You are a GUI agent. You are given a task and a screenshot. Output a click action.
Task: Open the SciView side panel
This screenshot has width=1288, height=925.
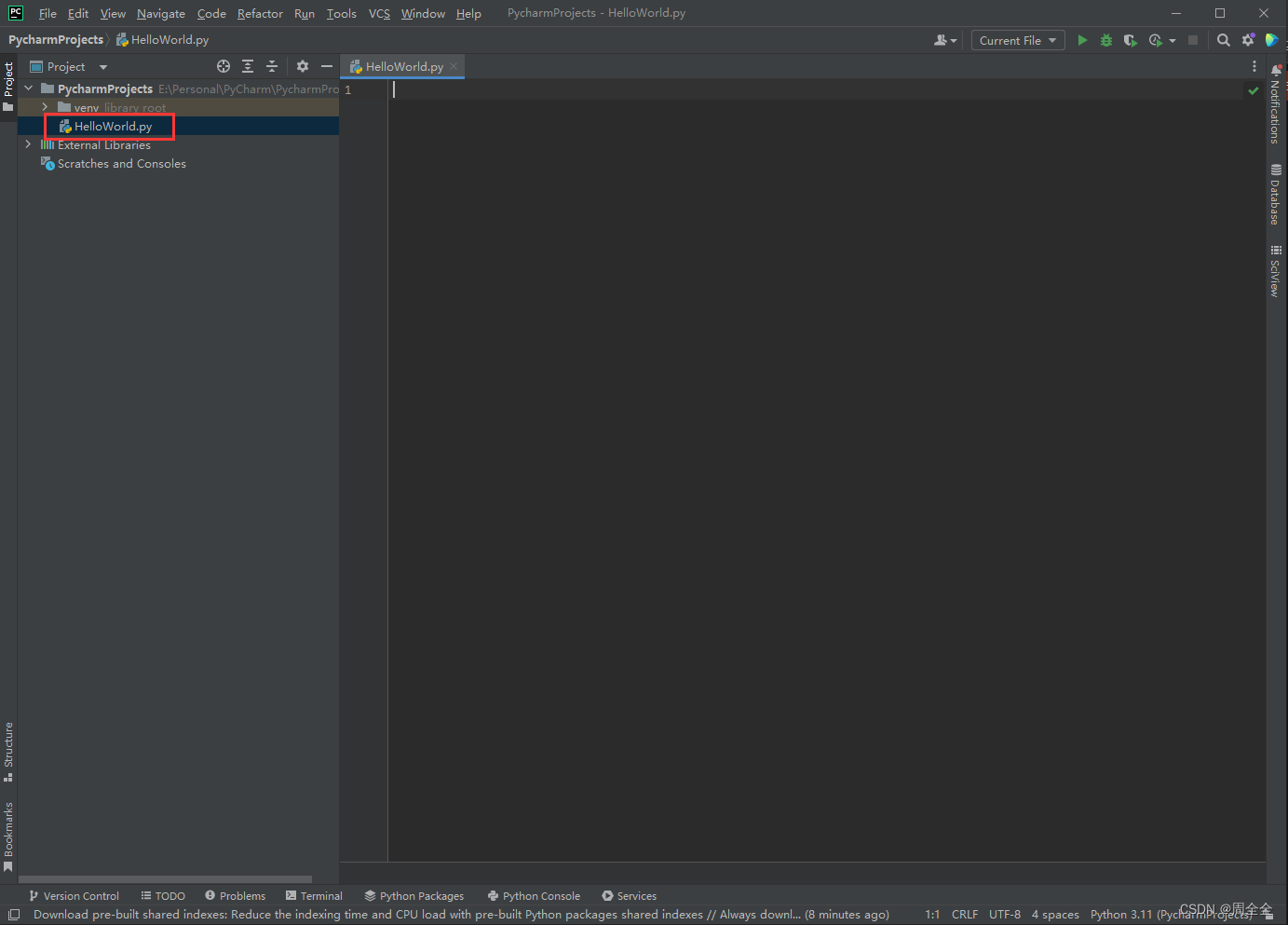tap(1276, 270)
